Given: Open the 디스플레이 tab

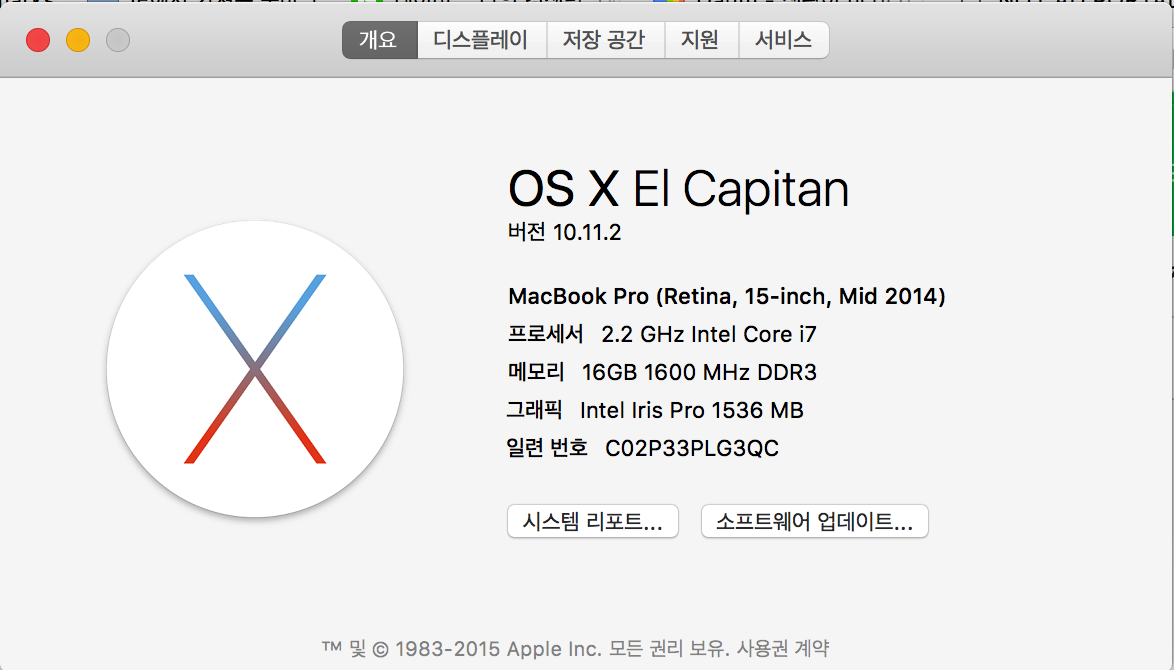Looking at the screenshot, I should click(x=481, y=41).
